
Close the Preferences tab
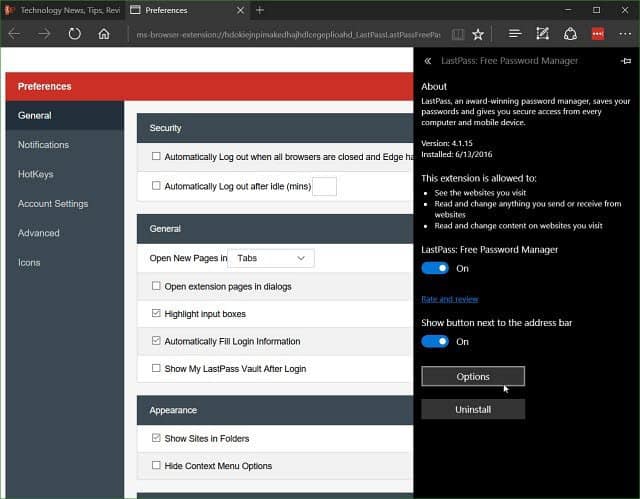pos(240,10)
